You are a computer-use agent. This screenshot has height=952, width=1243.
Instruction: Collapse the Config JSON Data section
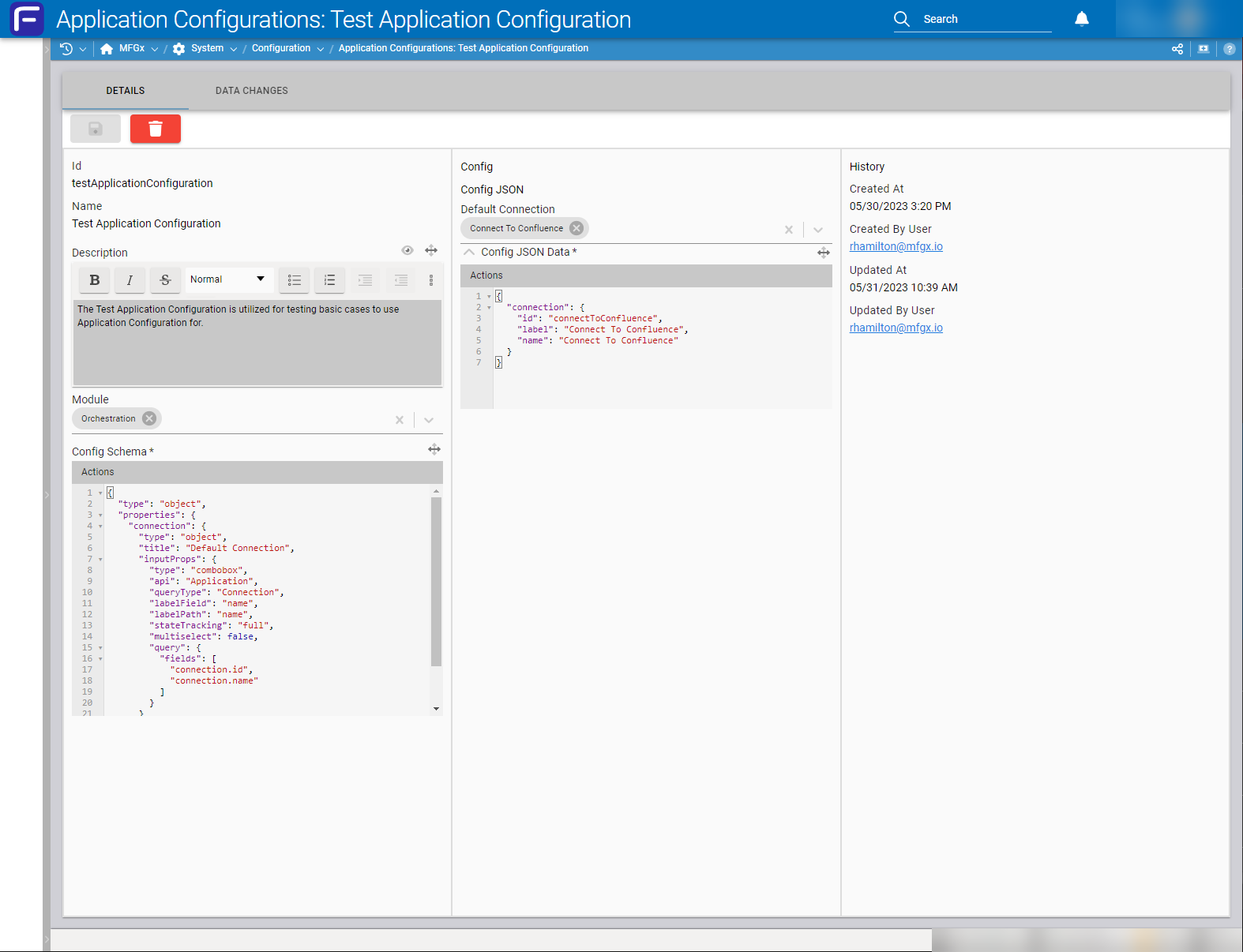pyautogui.click(x=469, y=252)
